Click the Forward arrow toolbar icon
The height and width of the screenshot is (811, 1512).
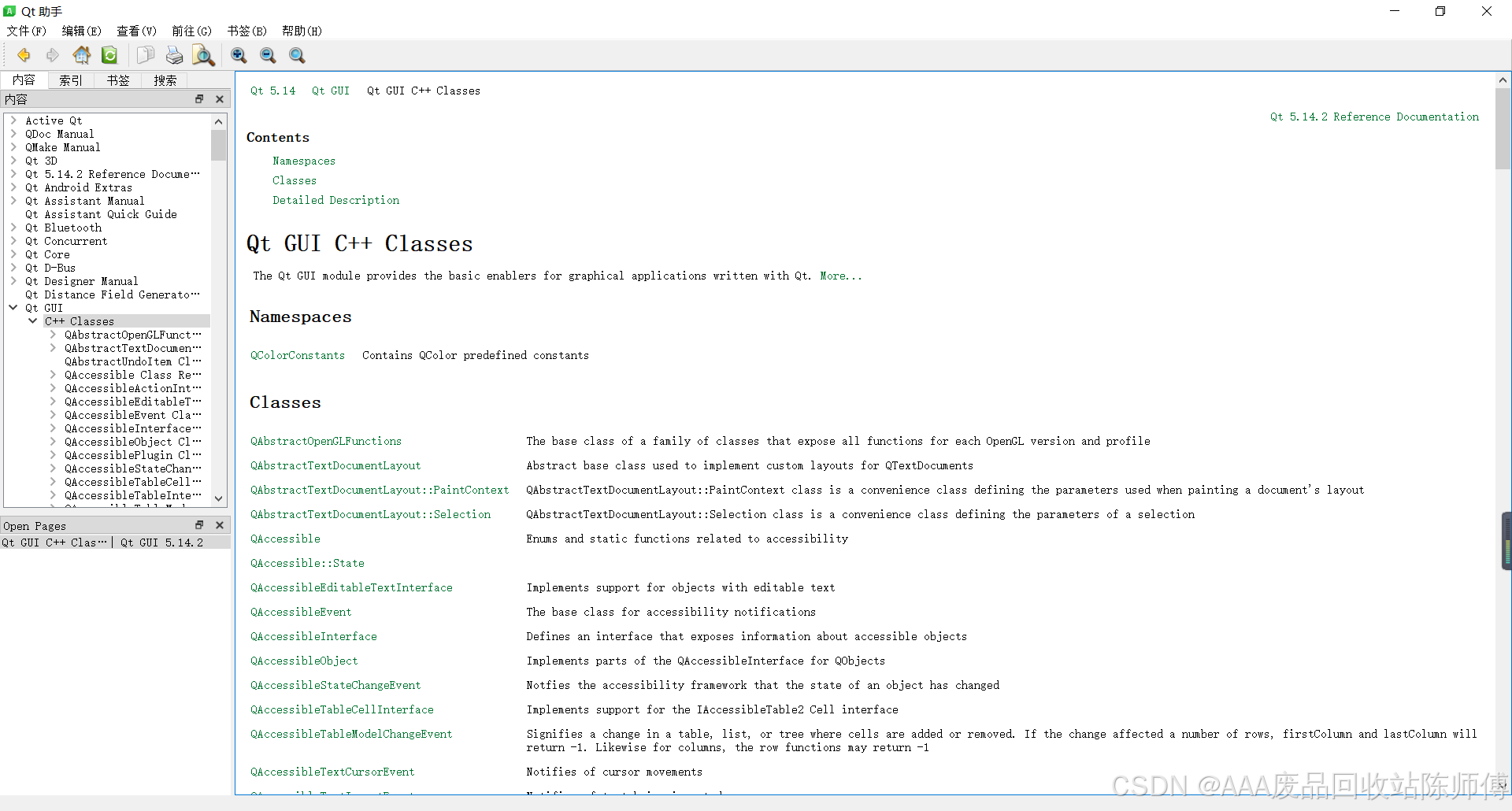pyautogui.click(x=53, y=55)
